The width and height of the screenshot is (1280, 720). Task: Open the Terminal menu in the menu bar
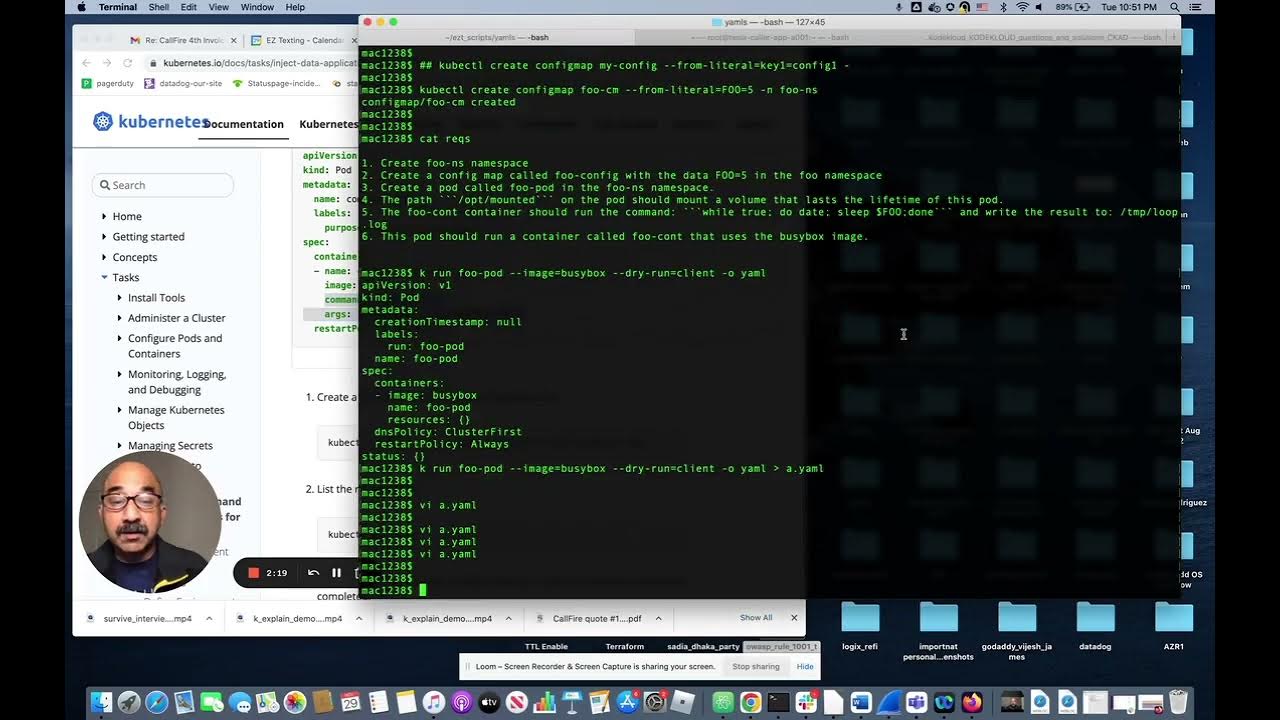tap(118, 7)
